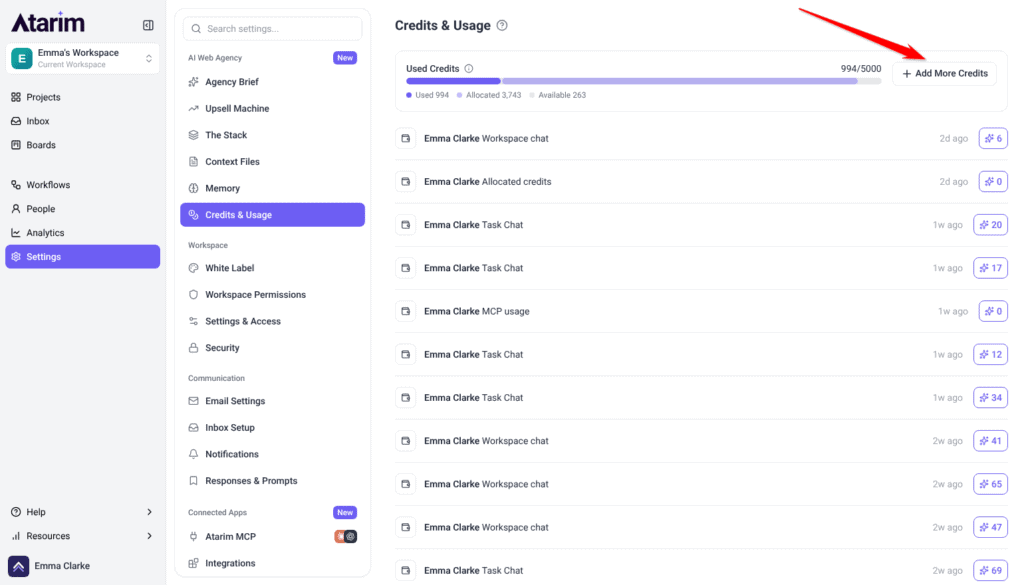Click the info icon next to Used Credits

[469, 69]
